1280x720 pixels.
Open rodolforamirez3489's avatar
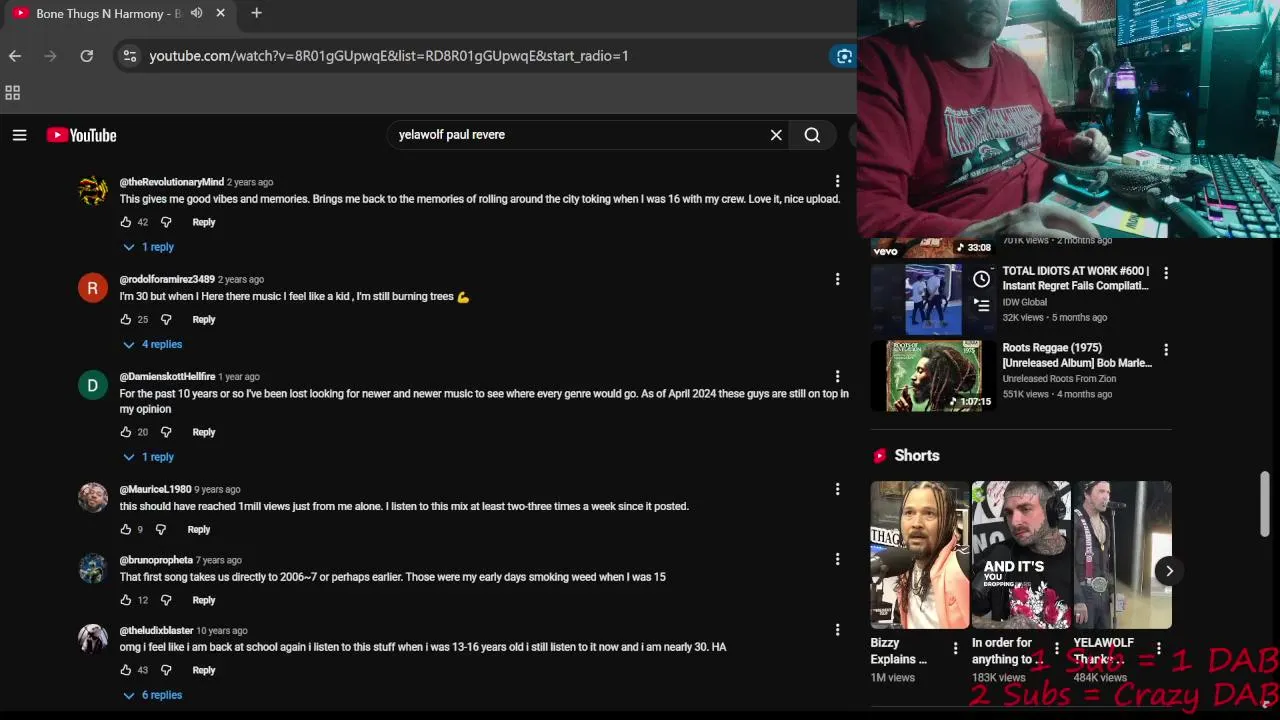pyautogui.click(x=93, y=288)
